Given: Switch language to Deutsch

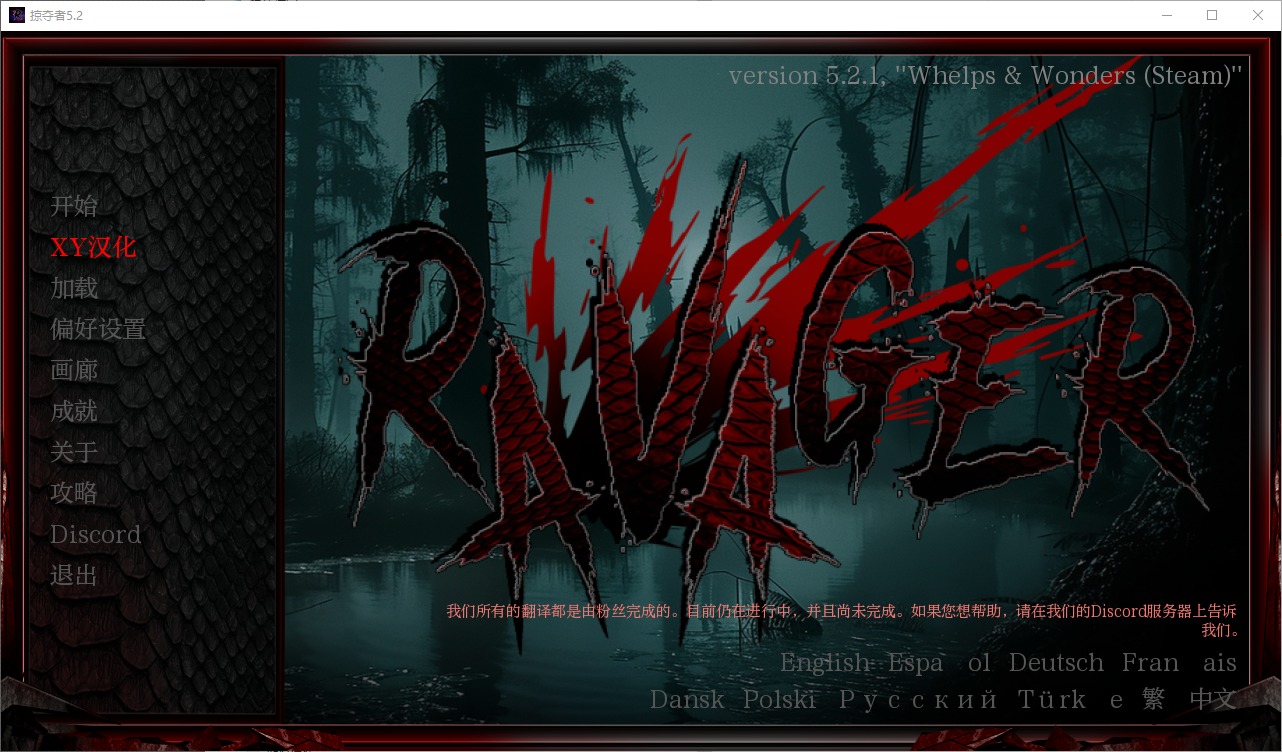Looking at the screenshot, I should coord(1056,663).
